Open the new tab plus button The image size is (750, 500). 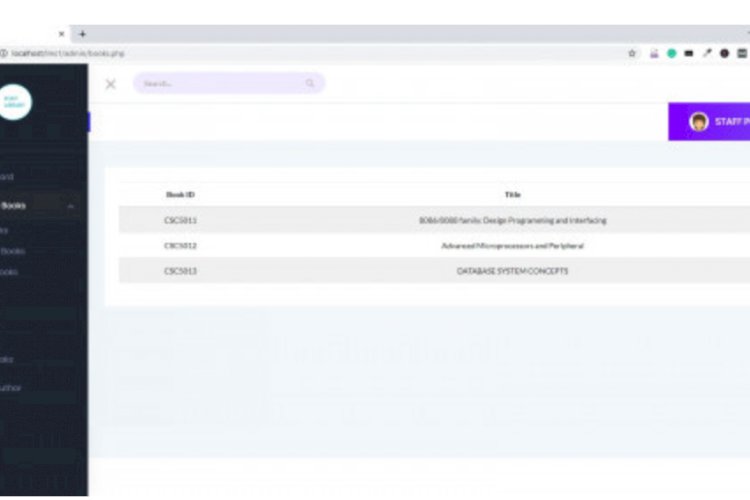tap(82, 34)
